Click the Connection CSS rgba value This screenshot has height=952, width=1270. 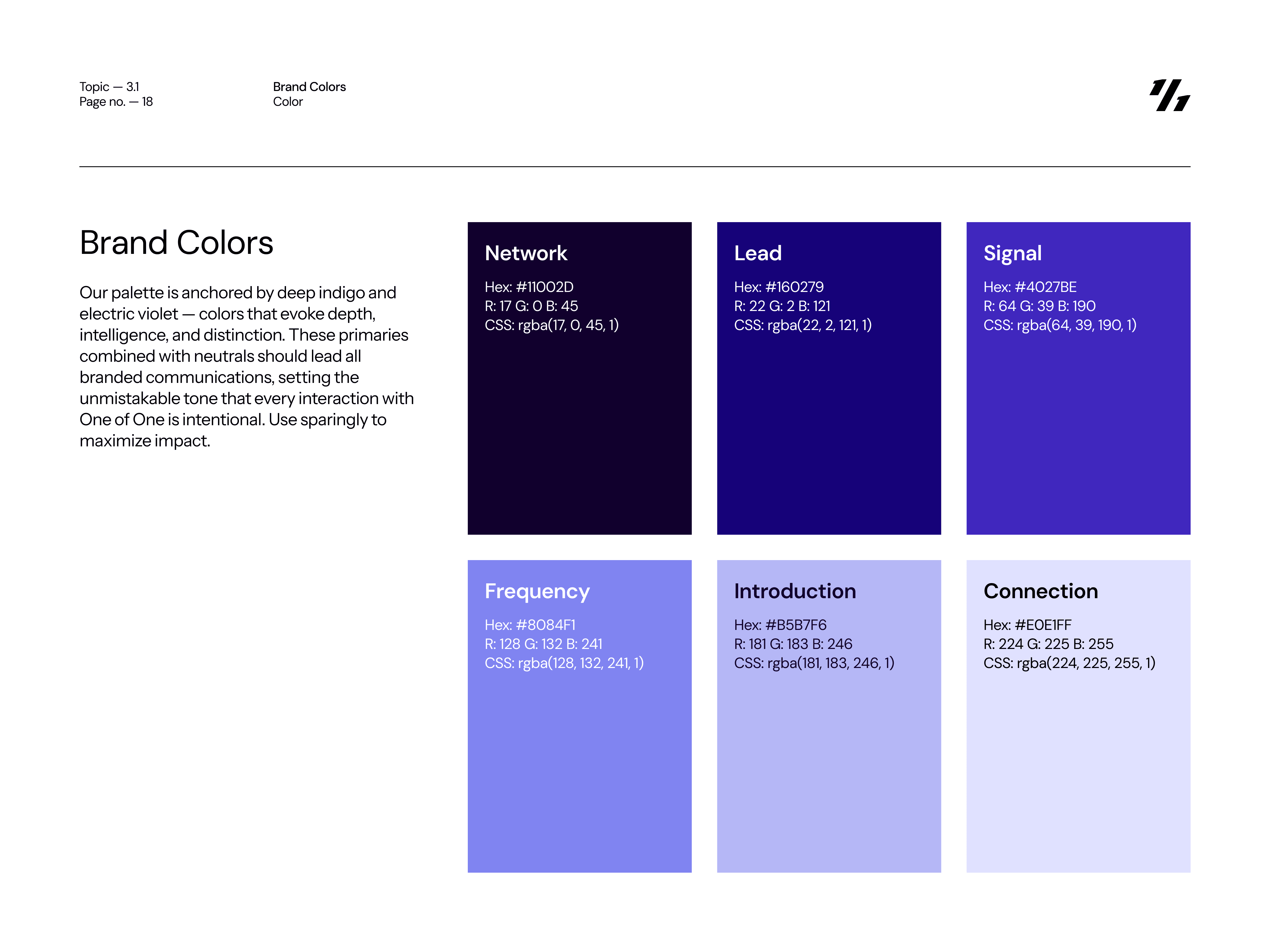coord(1069,663)
